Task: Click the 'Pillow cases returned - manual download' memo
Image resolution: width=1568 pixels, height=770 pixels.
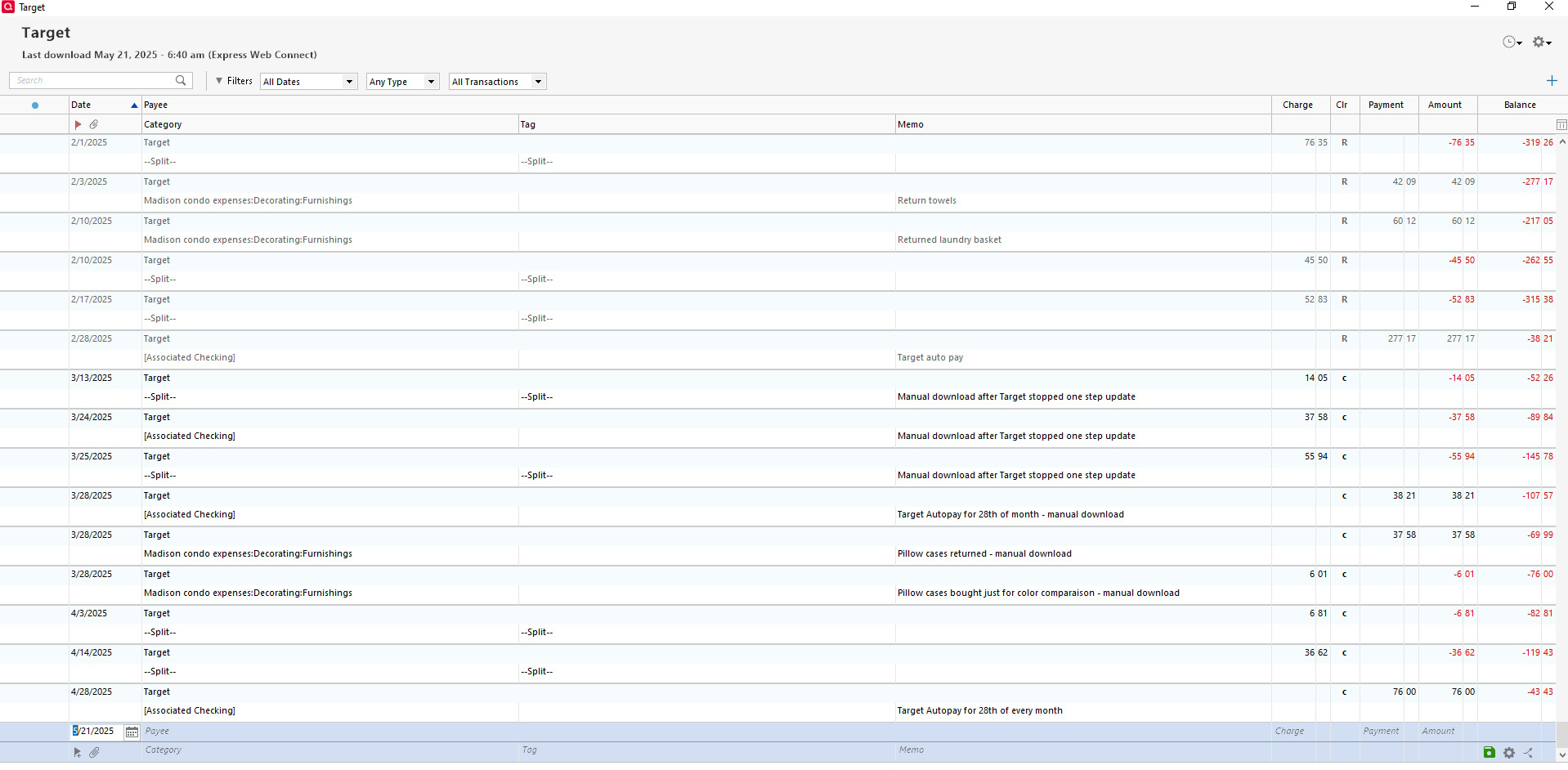Action: (984, 554)
